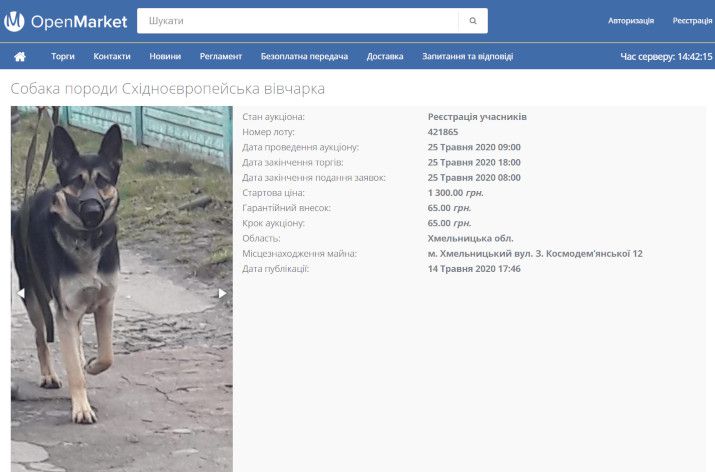Image resolution: width=715 pixels, height=472 pixels.
Task: Open the Доставка menu item
Action: pos(385,57)
